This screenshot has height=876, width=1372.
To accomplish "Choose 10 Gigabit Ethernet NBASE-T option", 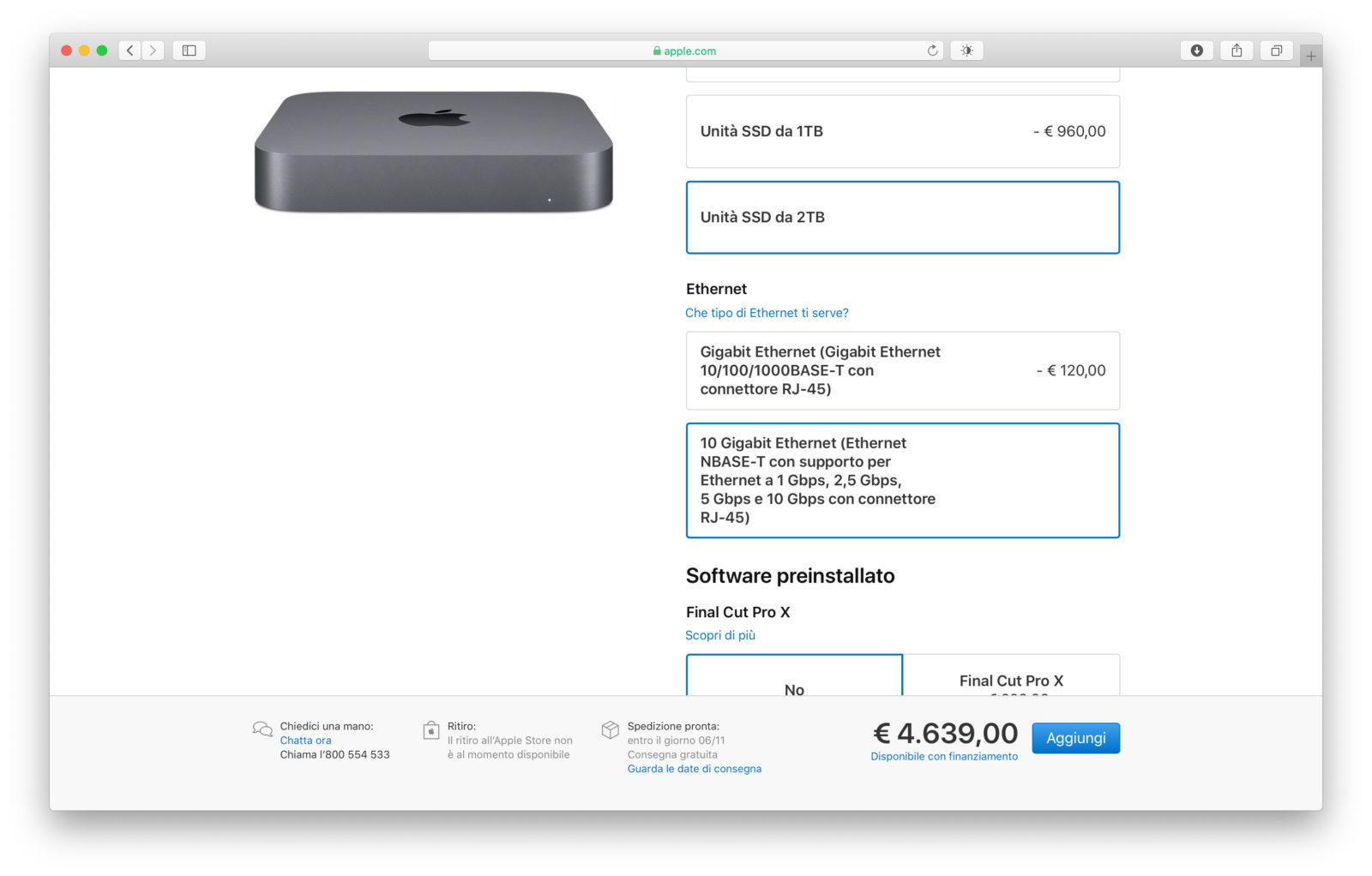I will point(903,480).
